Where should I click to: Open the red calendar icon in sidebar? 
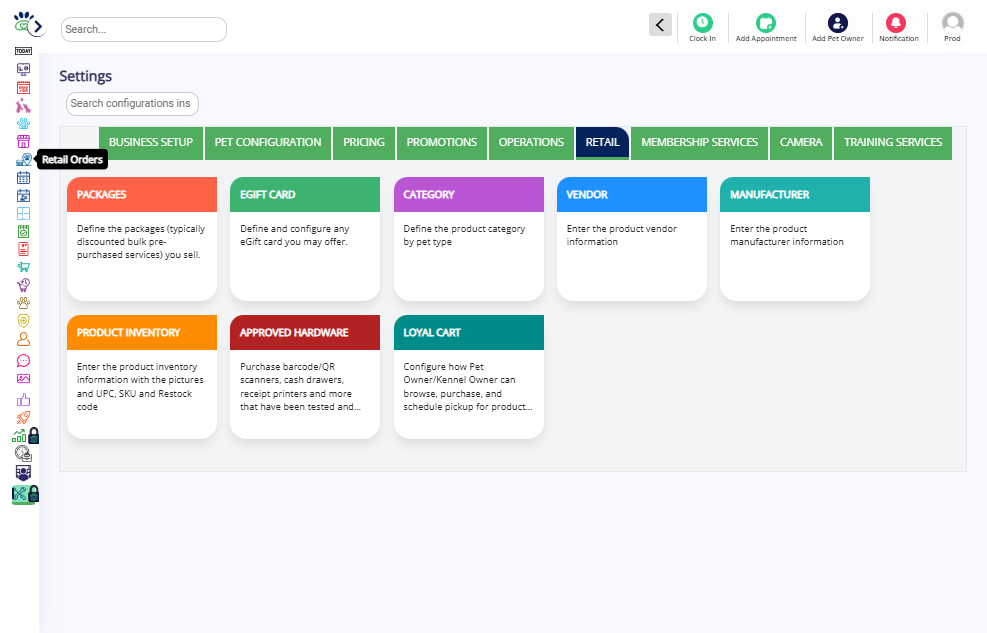click(23, 87)
